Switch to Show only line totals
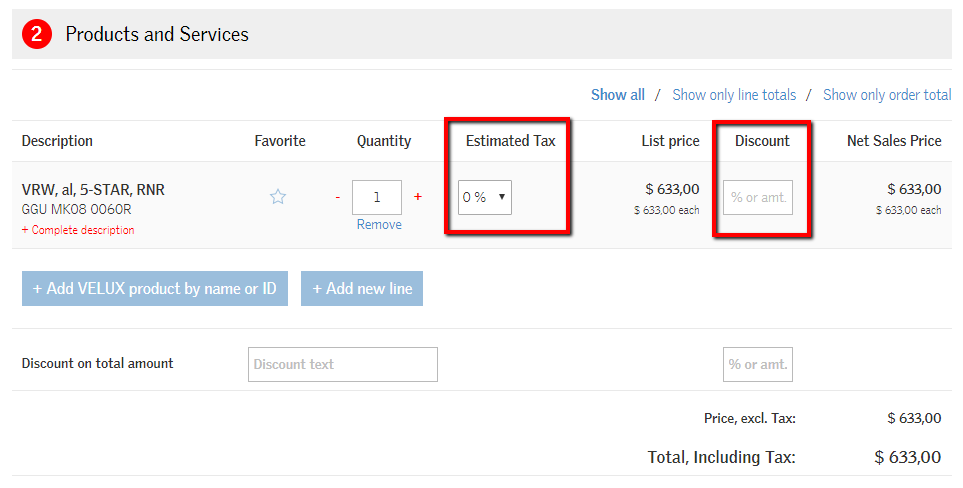Image resolution: width=963 pixels, height=488 pixels. 734,95
